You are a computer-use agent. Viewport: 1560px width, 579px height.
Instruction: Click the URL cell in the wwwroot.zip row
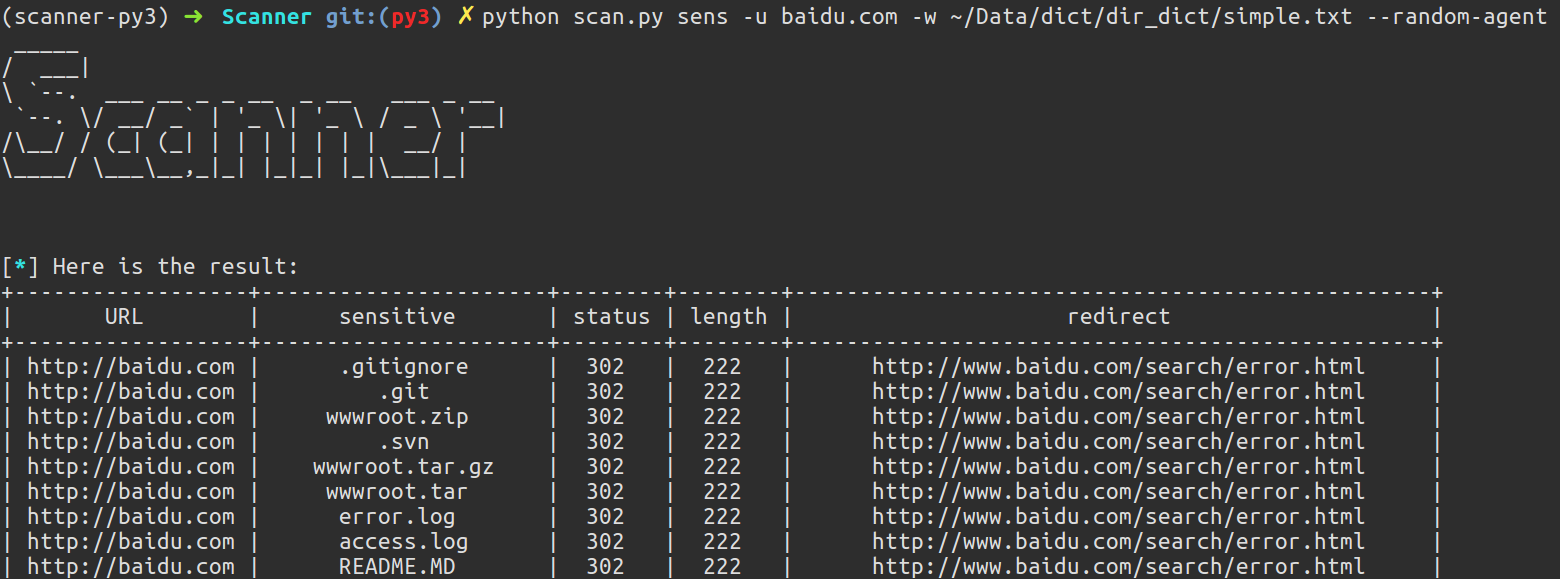[131, 417]
